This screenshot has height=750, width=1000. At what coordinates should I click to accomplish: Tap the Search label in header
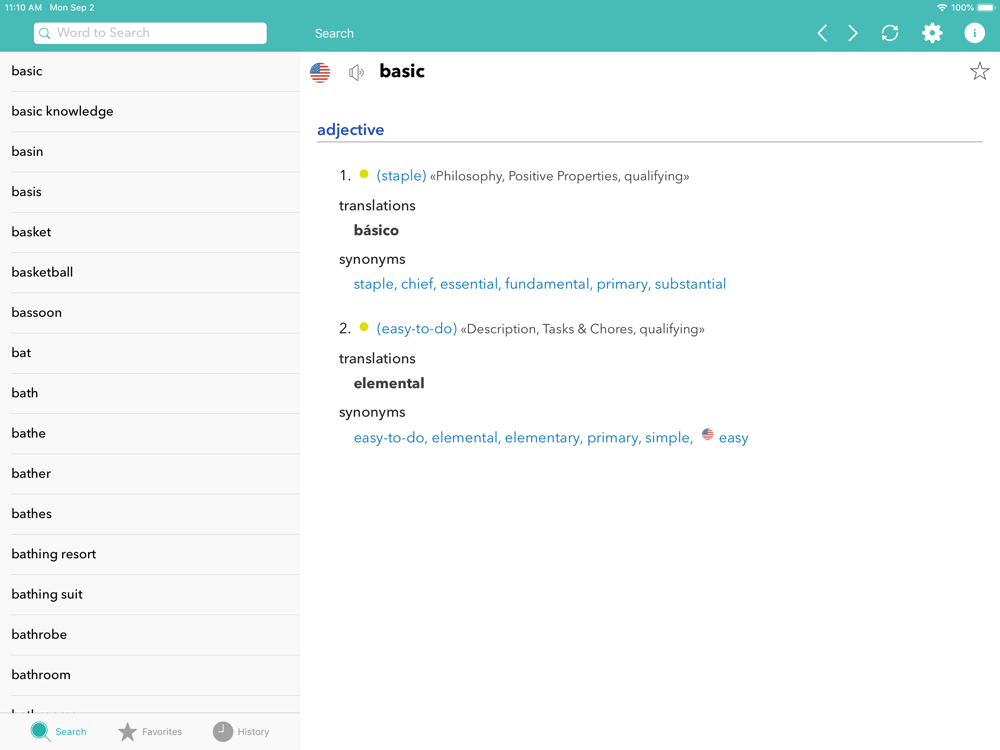334,33
